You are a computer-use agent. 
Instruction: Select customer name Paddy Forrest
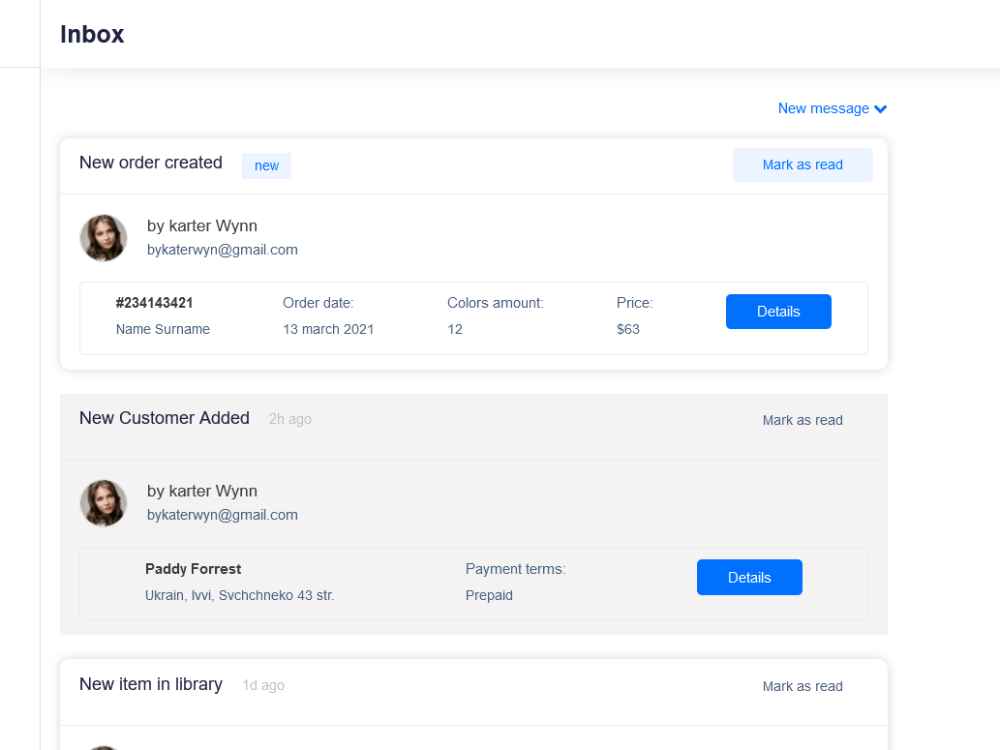click(x=193, y=568)
